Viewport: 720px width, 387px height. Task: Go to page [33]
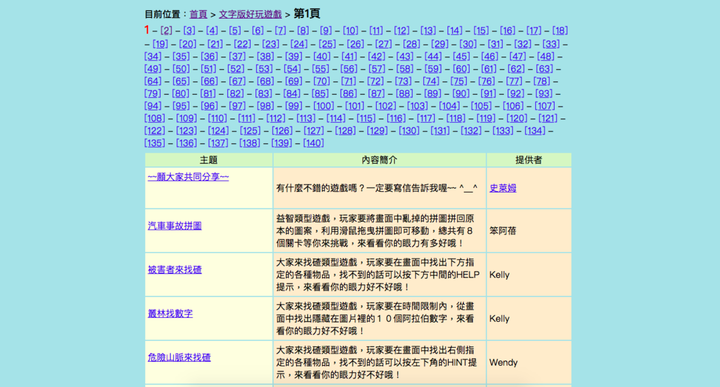(x=551, y=44)
